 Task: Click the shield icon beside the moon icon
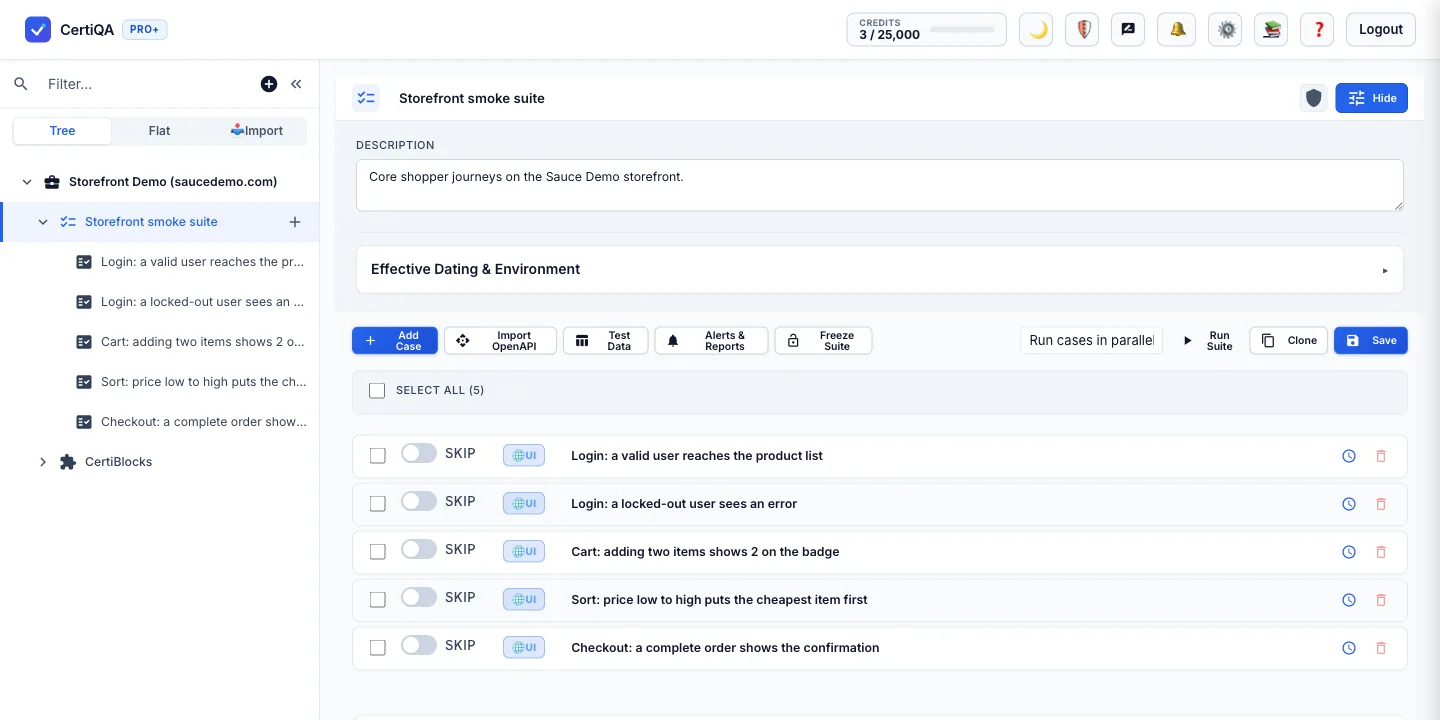coord(1083,30)
